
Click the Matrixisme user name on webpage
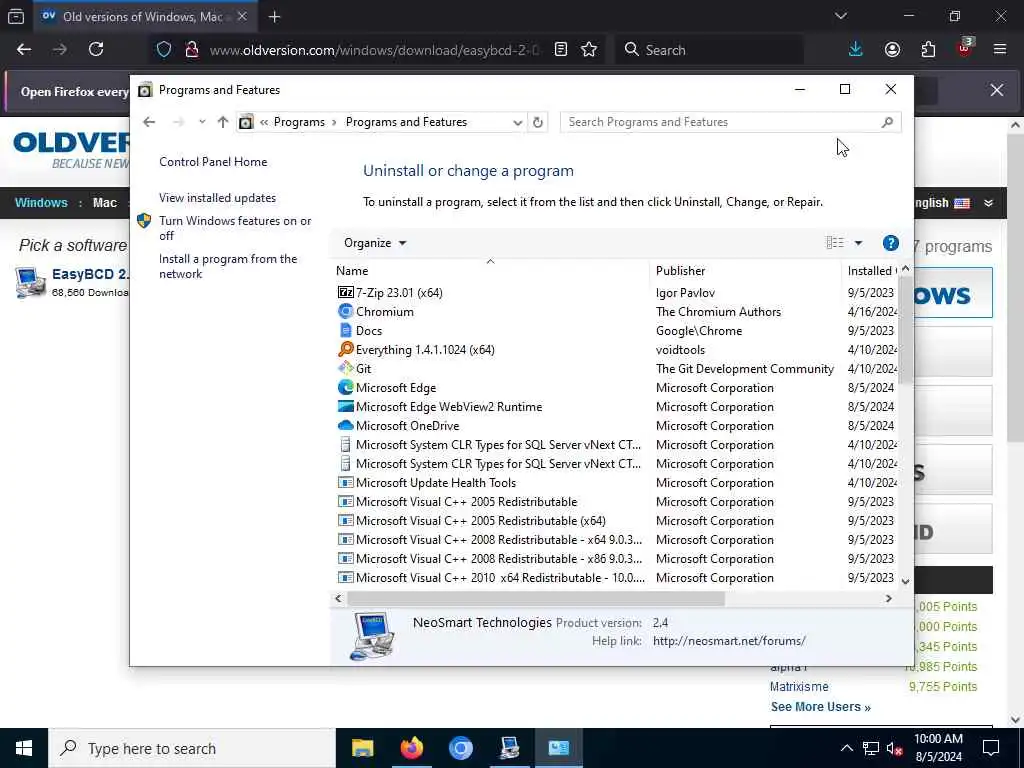(x=799, y=687)
